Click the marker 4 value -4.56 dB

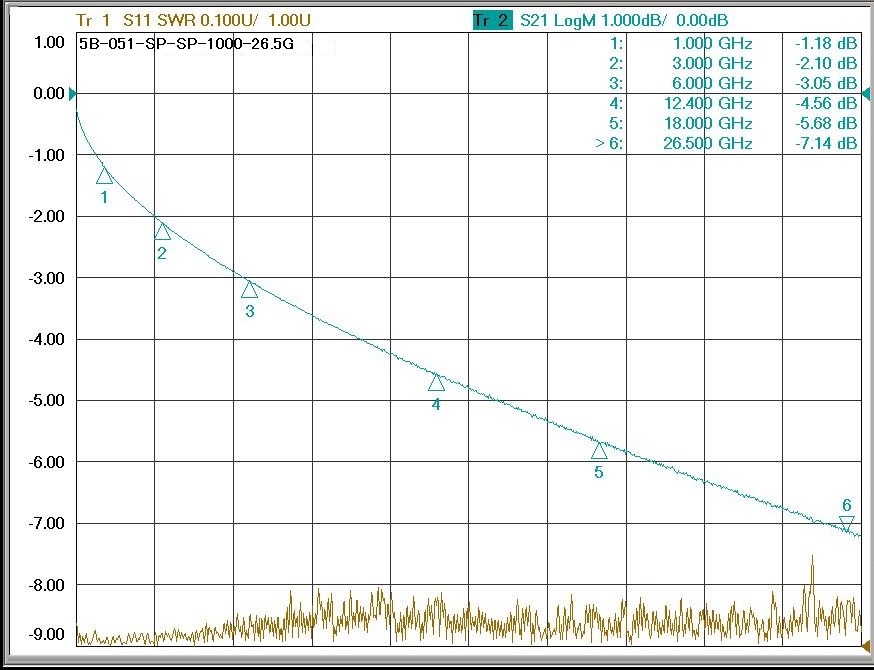coord(826,104)
